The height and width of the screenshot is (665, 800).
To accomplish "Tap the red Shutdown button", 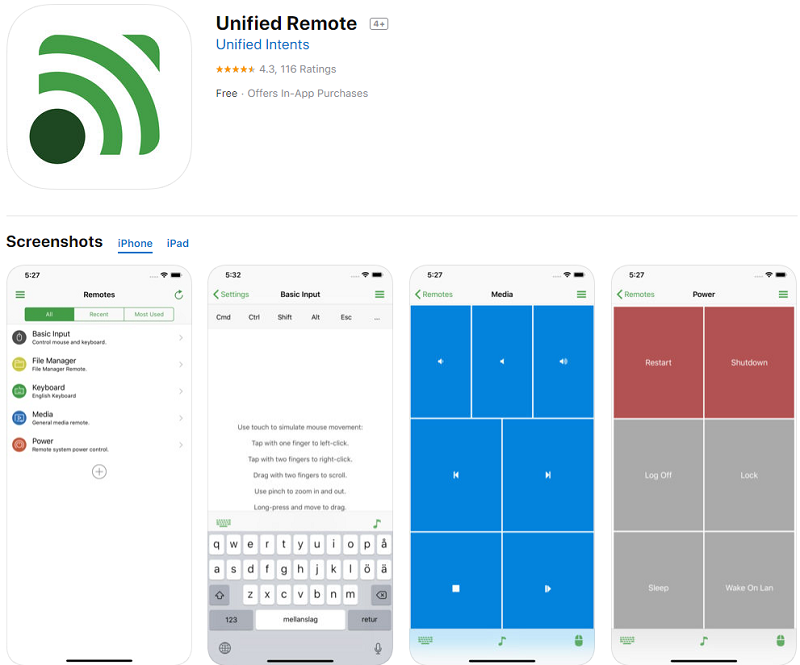I will pos(749,362).
